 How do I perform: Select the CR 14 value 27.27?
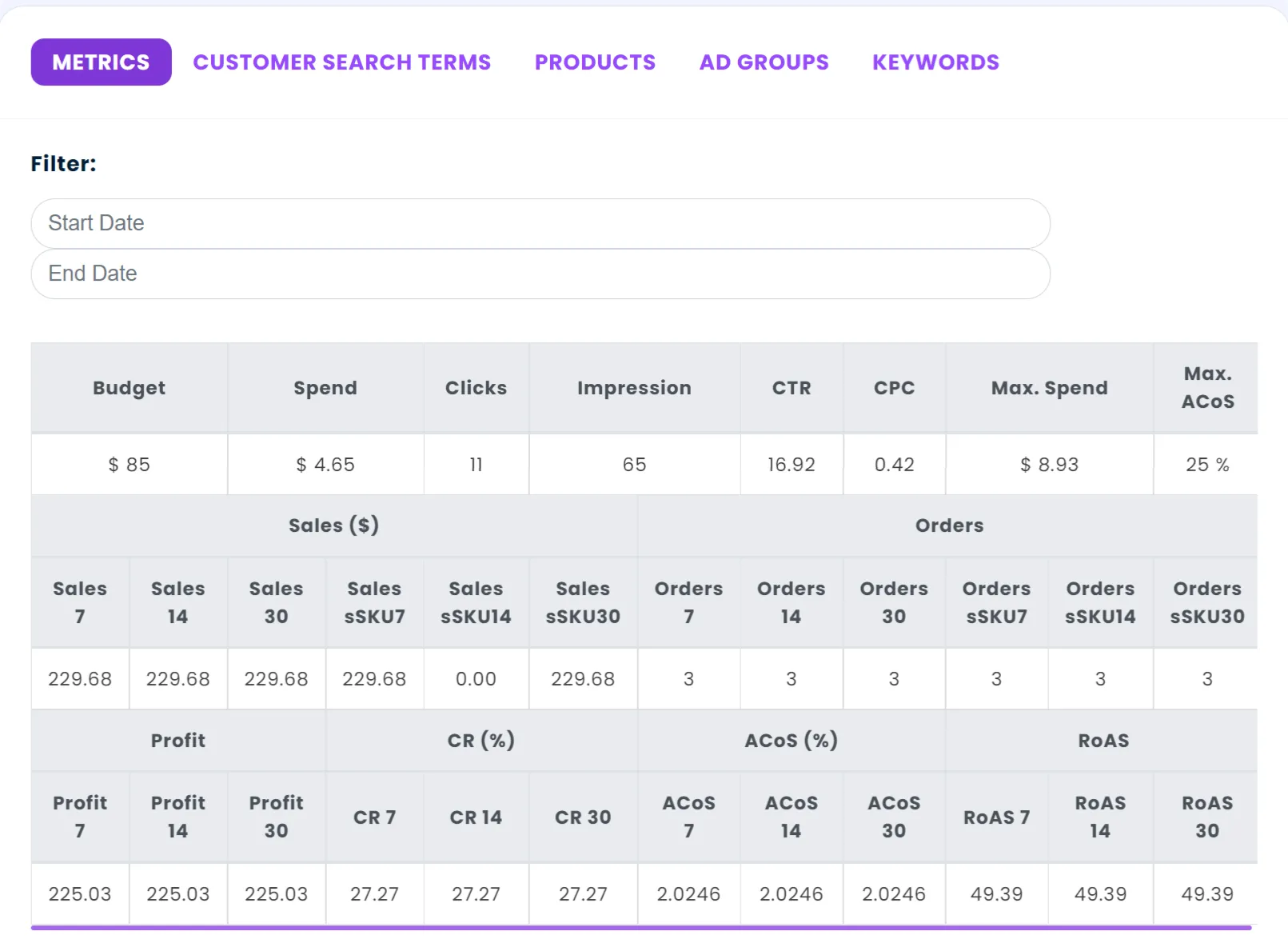pos(476,893)
